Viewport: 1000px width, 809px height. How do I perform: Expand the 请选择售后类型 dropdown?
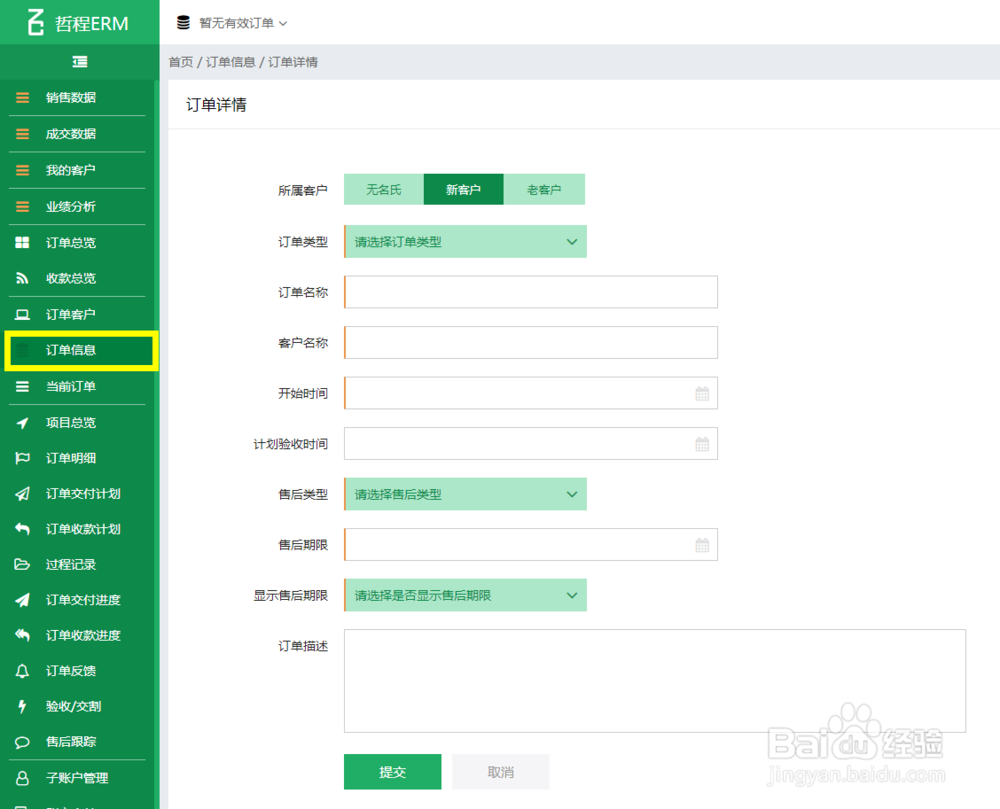pyautogui.click(x=465, y=494)
